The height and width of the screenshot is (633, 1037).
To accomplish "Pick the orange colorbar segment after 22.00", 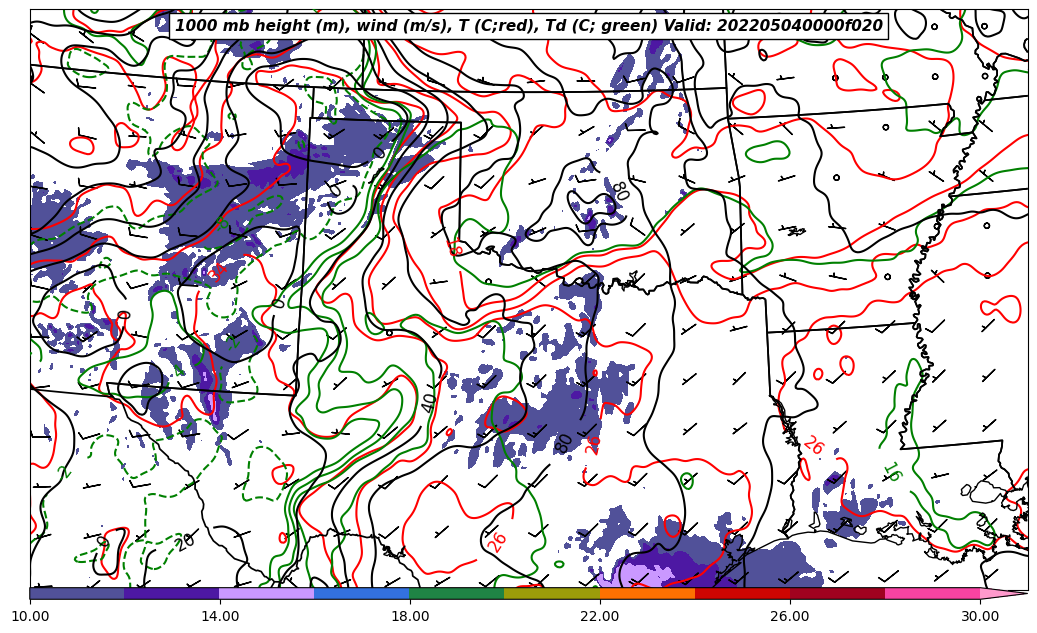I will pos(647,593).
